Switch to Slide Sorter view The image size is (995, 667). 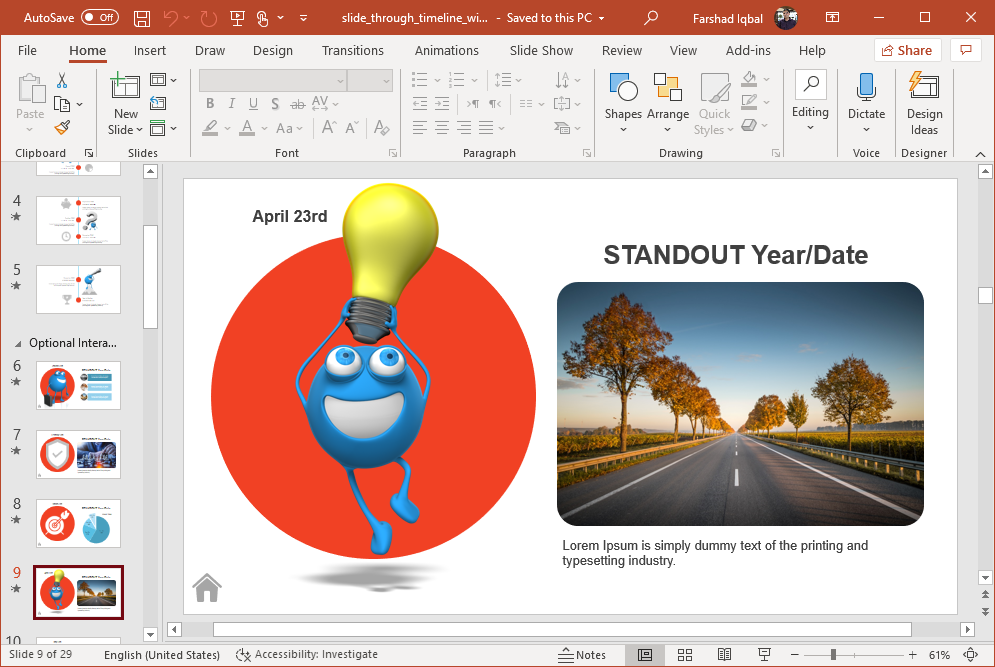click(x=685, y=655)
